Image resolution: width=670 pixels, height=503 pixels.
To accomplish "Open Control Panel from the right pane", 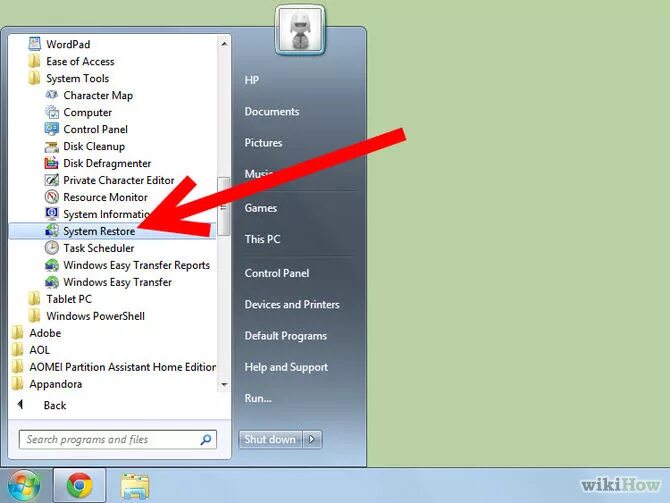I will click(277, 273).
